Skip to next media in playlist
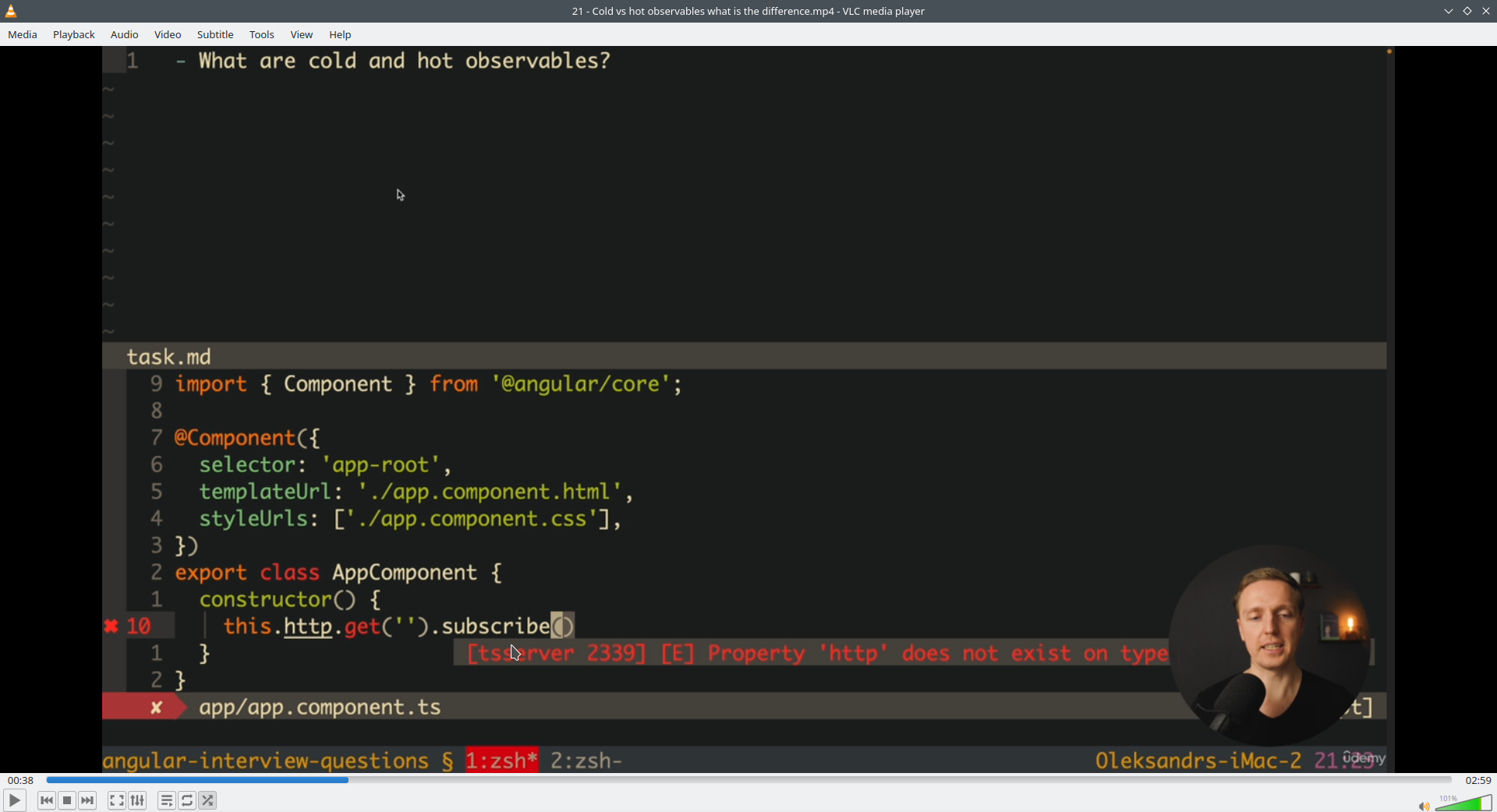Viewport: 1497px width, 812px height. 87,800
